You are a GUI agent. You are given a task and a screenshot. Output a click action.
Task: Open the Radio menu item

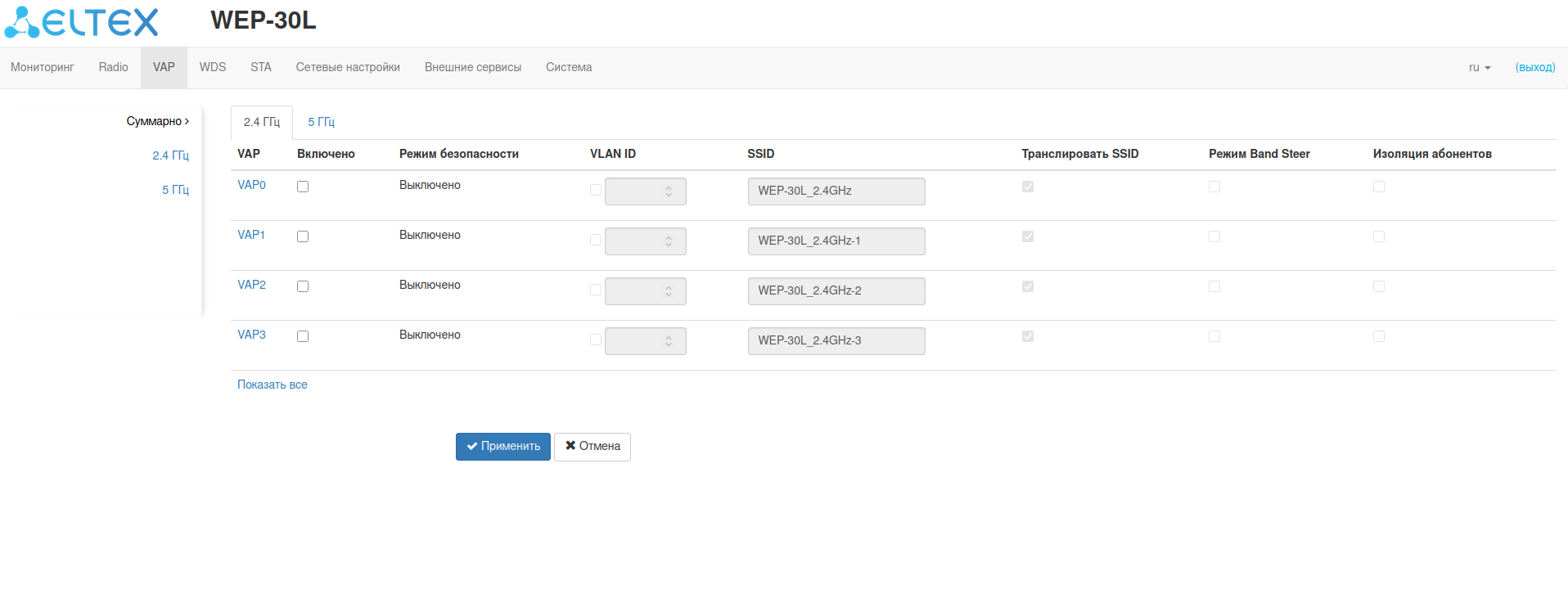coord(113,68)
